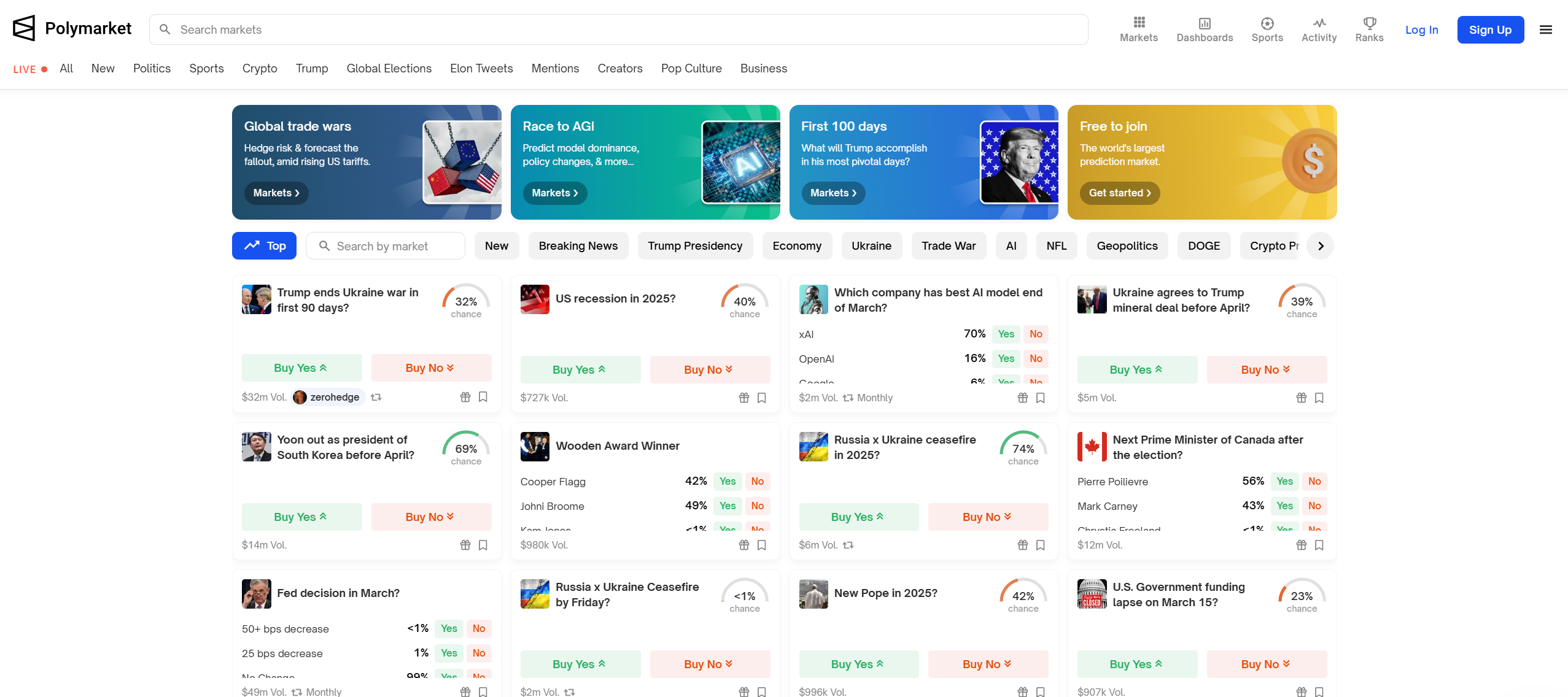Select Elon Tweets tab

(x=481, y=68)
